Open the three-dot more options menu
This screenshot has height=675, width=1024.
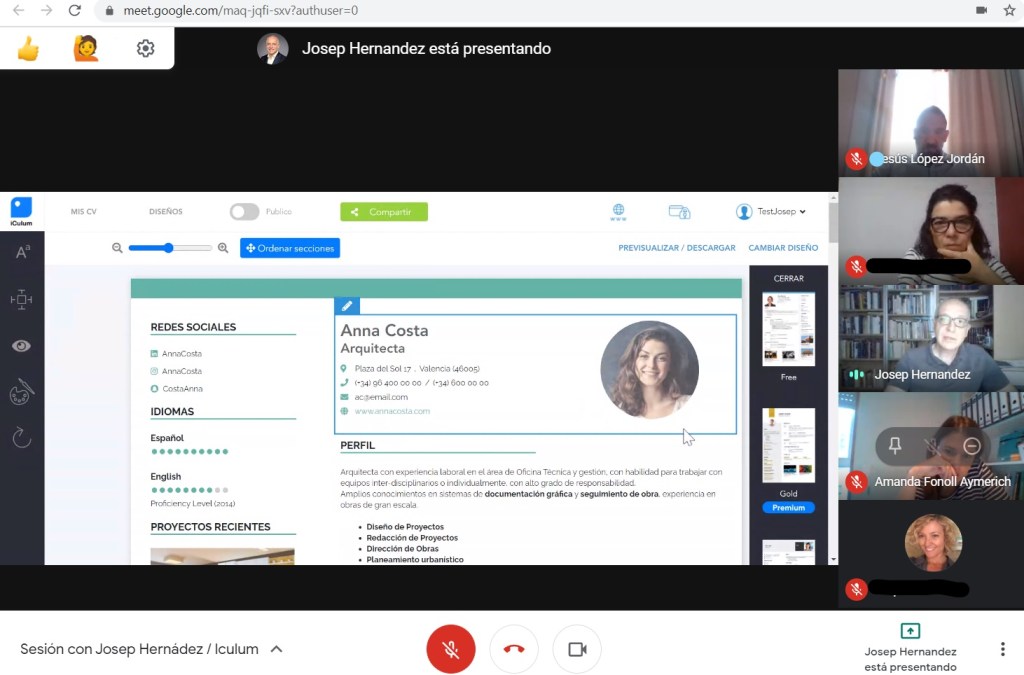[x=1002, y=649]
